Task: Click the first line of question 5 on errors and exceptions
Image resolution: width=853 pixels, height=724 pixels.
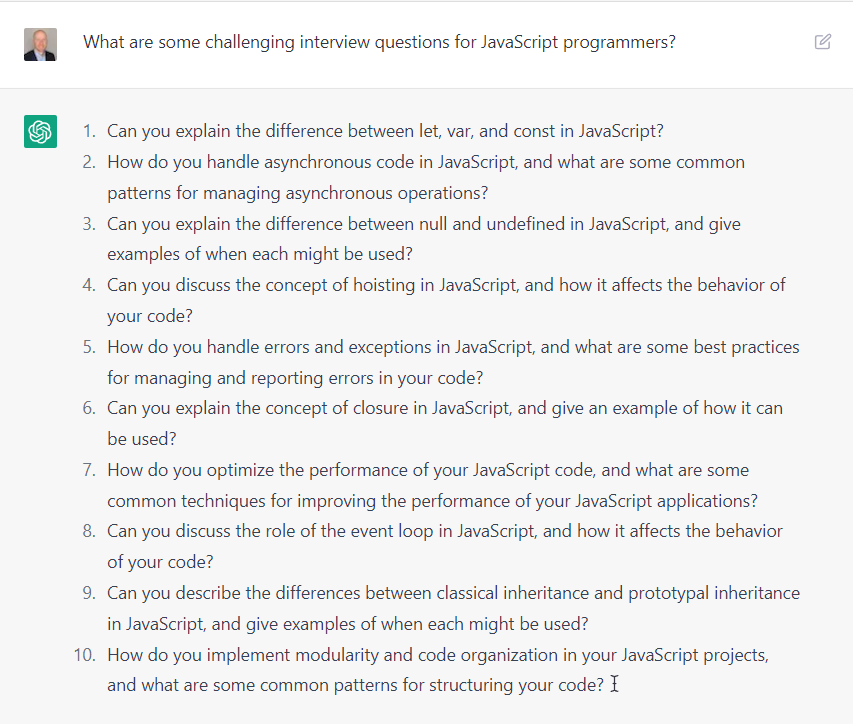Action: (453, 347)
